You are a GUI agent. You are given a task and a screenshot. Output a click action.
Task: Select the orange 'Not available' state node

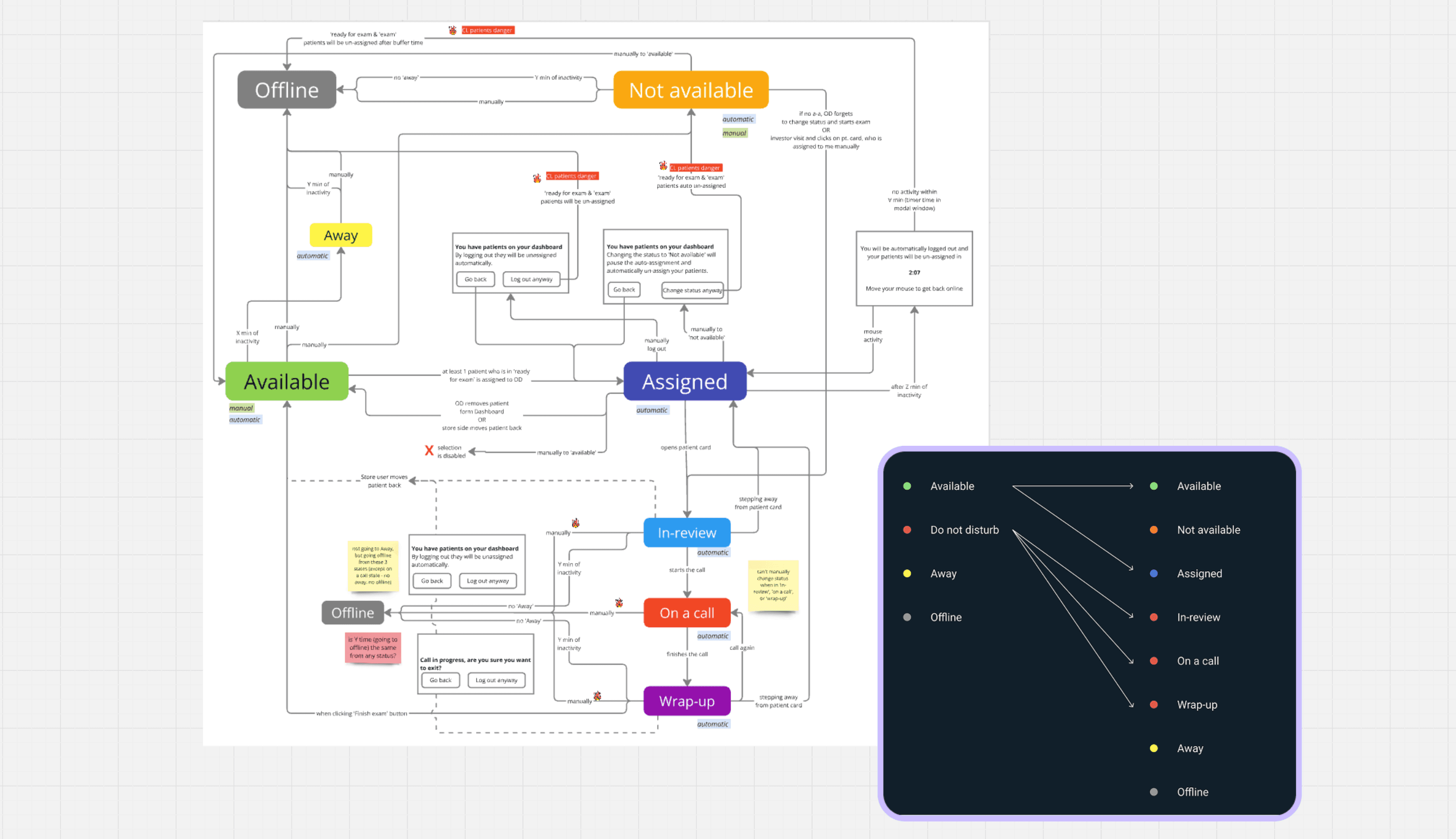690,90
